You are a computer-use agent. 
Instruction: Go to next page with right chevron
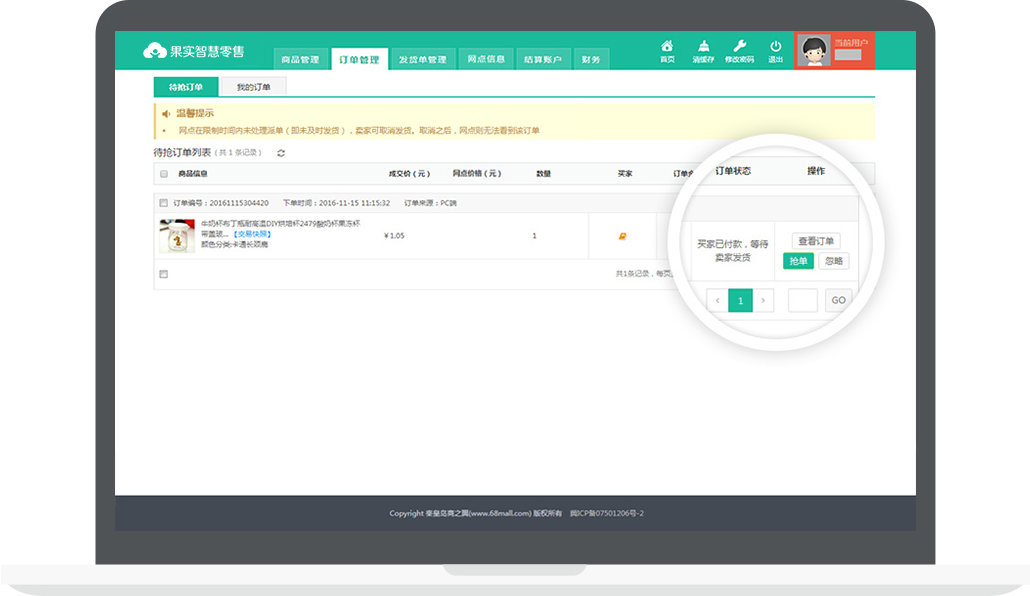click(764, 300)
